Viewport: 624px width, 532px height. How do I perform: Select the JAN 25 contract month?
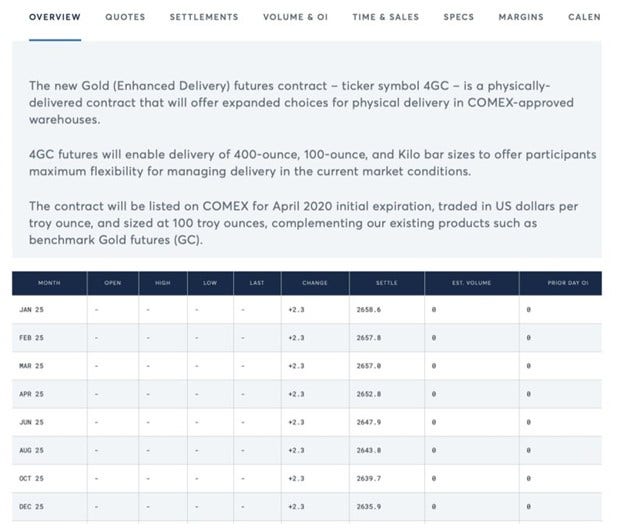31,310
